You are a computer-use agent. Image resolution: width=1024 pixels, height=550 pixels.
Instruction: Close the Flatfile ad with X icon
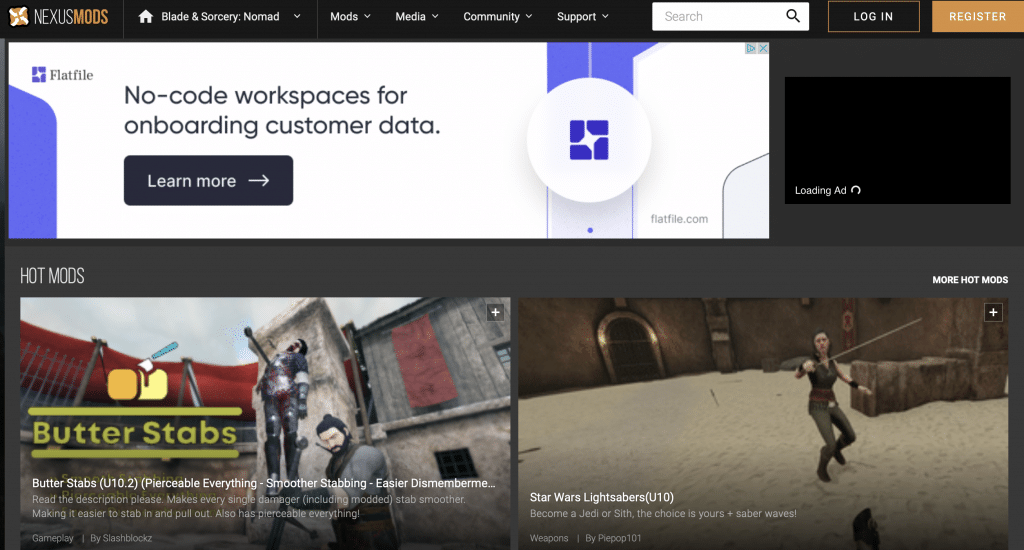click(763, 48)
